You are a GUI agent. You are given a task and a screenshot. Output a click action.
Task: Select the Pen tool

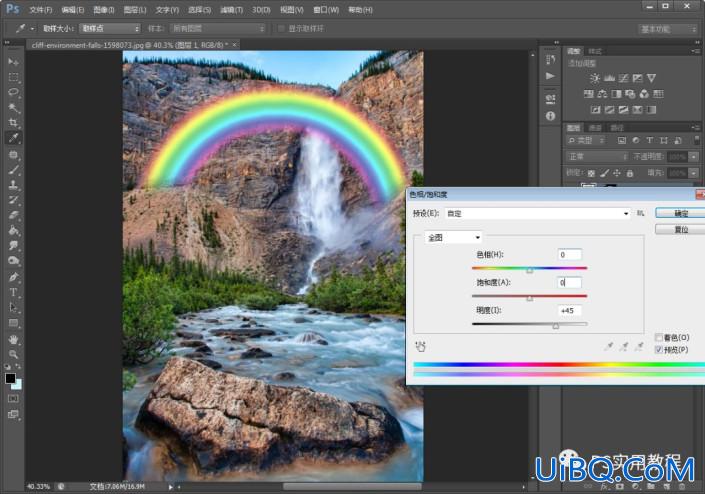coord(13,277)
